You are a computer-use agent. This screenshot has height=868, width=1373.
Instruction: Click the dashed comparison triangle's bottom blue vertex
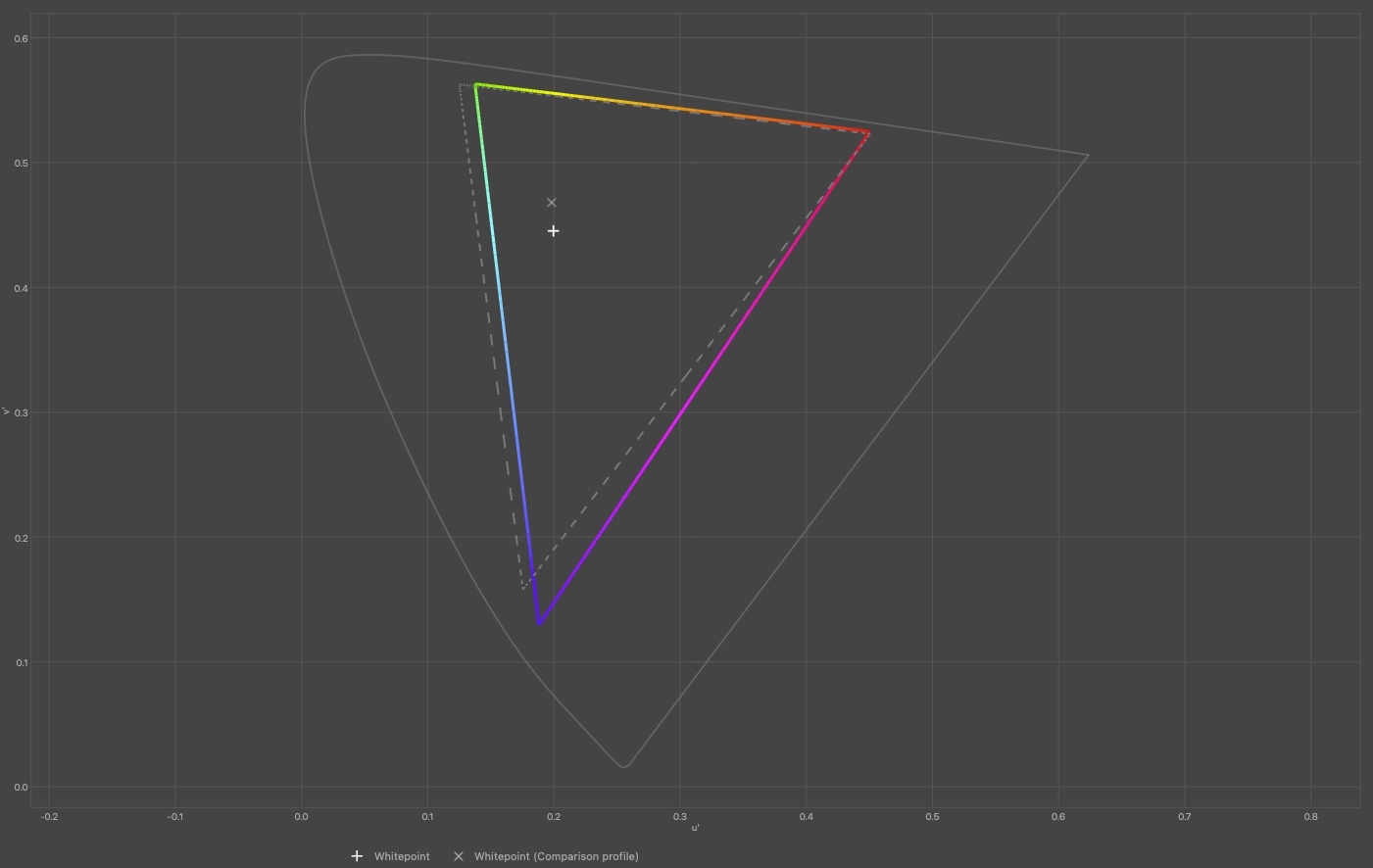[x=523, y=588]
